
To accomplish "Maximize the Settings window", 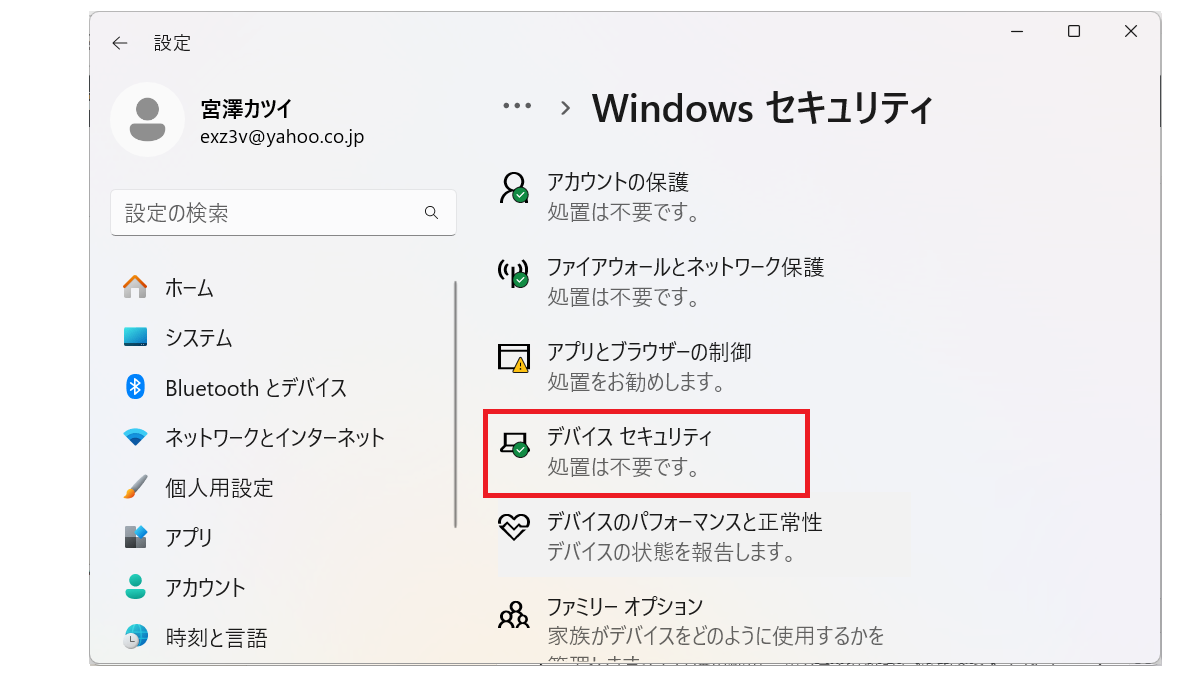I will click(x=1074, y=32).
